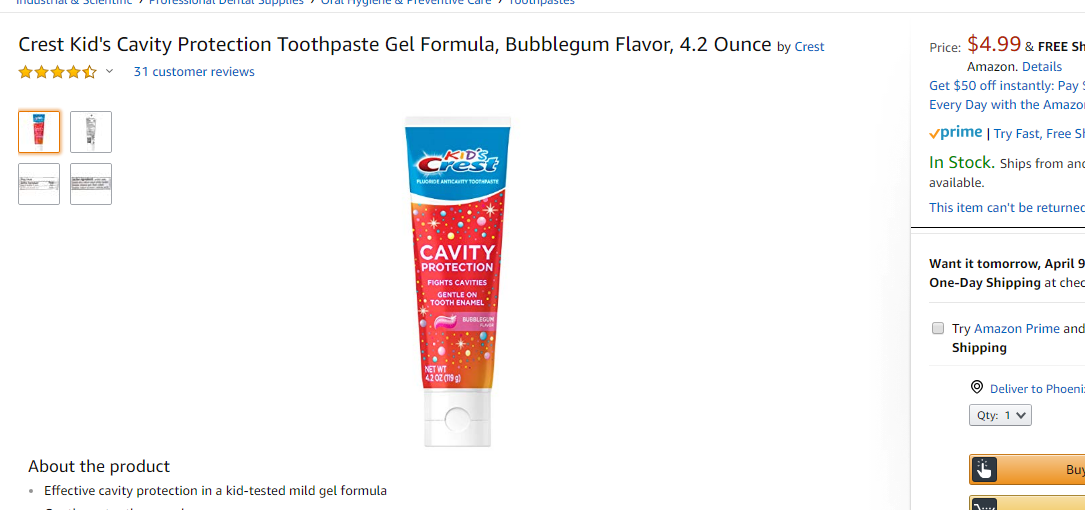Click the Get $50 off instantly offer
The height and width of the screenshot is (510, 1085).
tap(1007, 86)
